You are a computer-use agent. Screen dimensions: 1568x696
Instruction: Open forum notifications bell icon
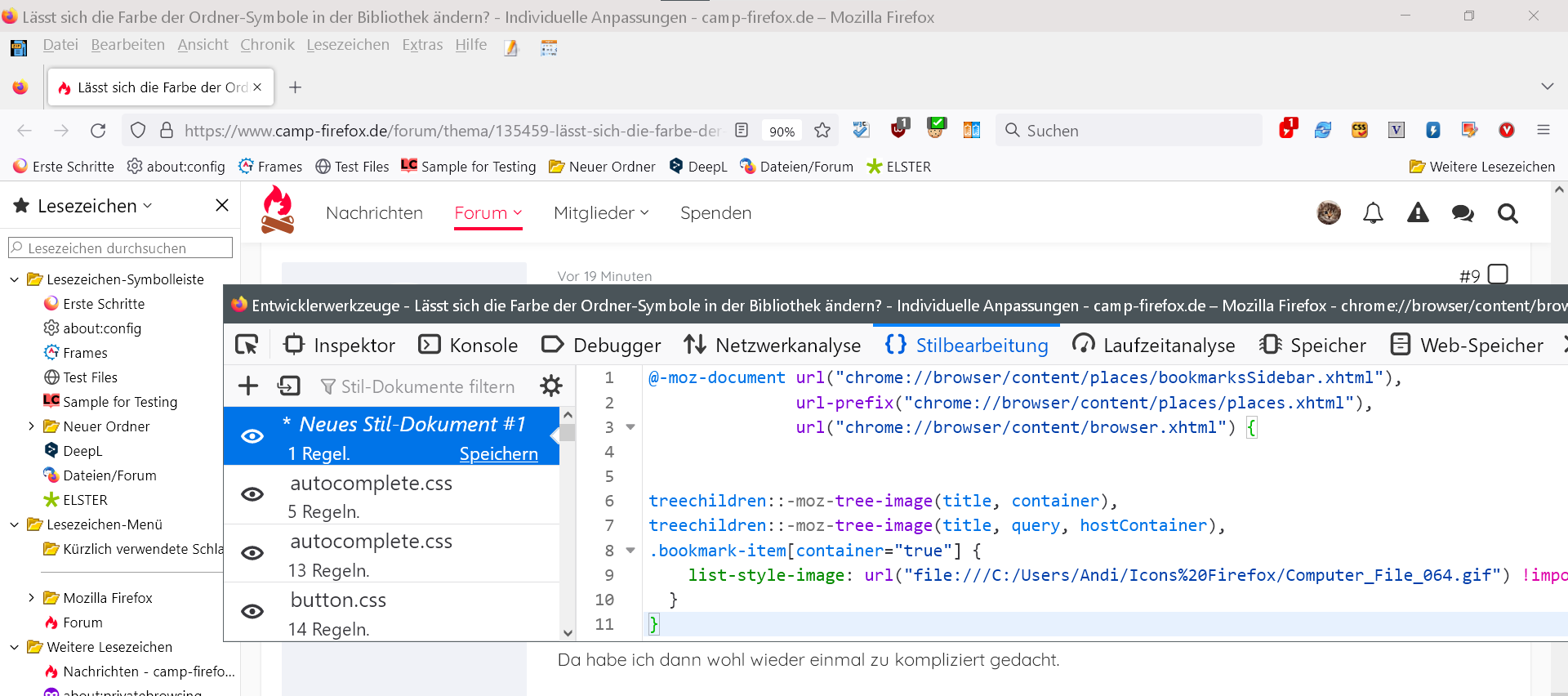click(1373, 213)
